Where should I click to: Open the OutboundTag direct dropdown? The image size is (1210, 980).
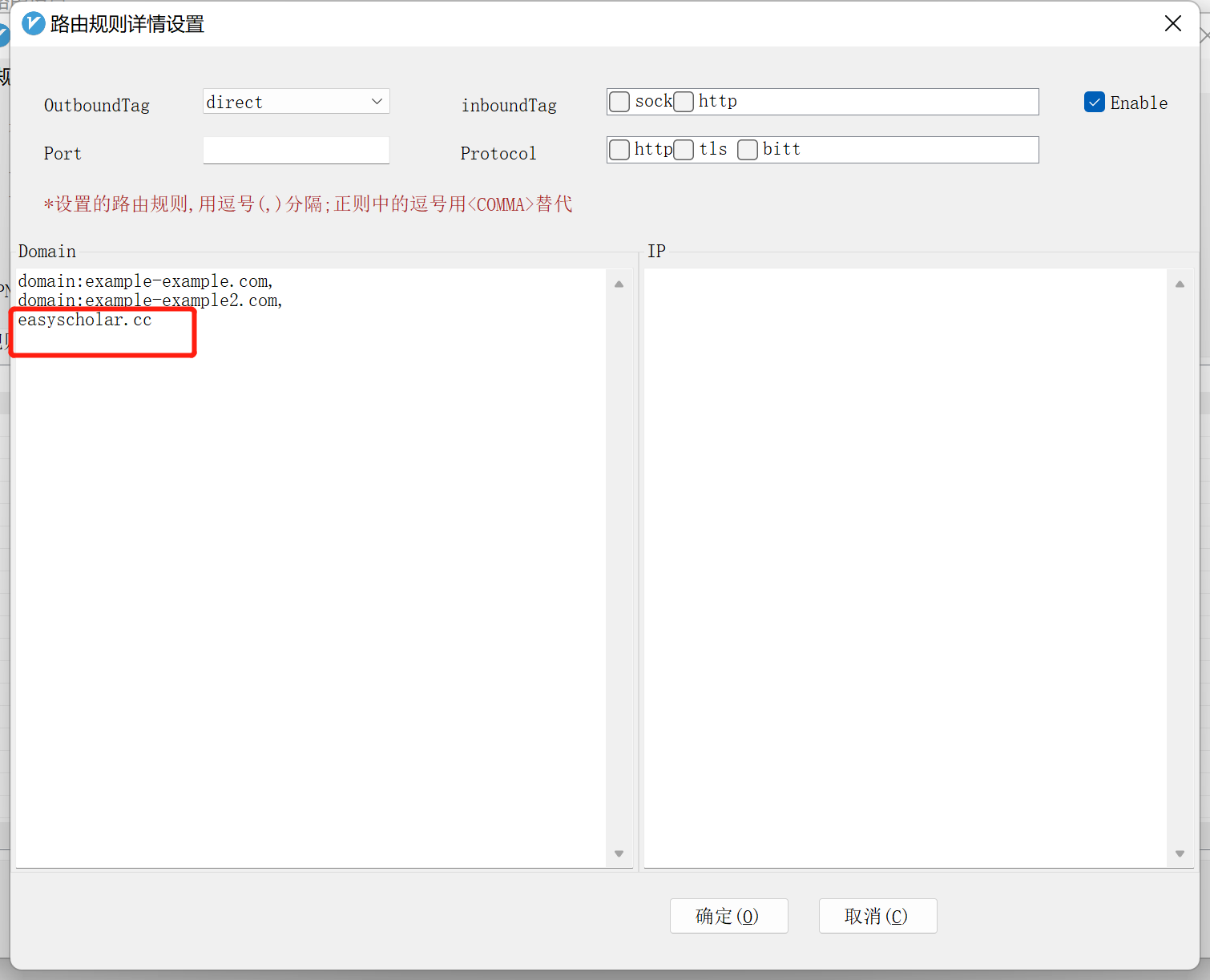click(x=296, y=102)
